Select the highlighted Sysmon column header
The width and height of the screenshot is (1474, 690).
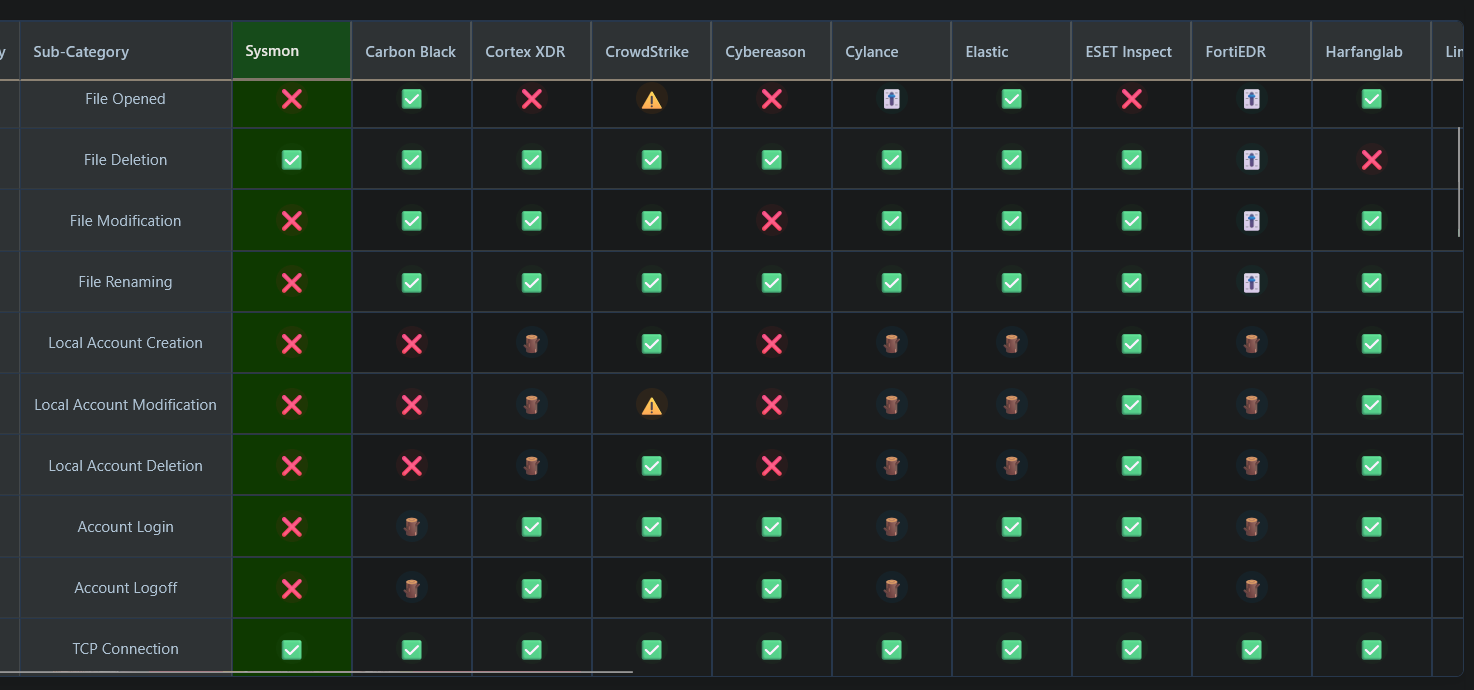(x=292, y=51)
